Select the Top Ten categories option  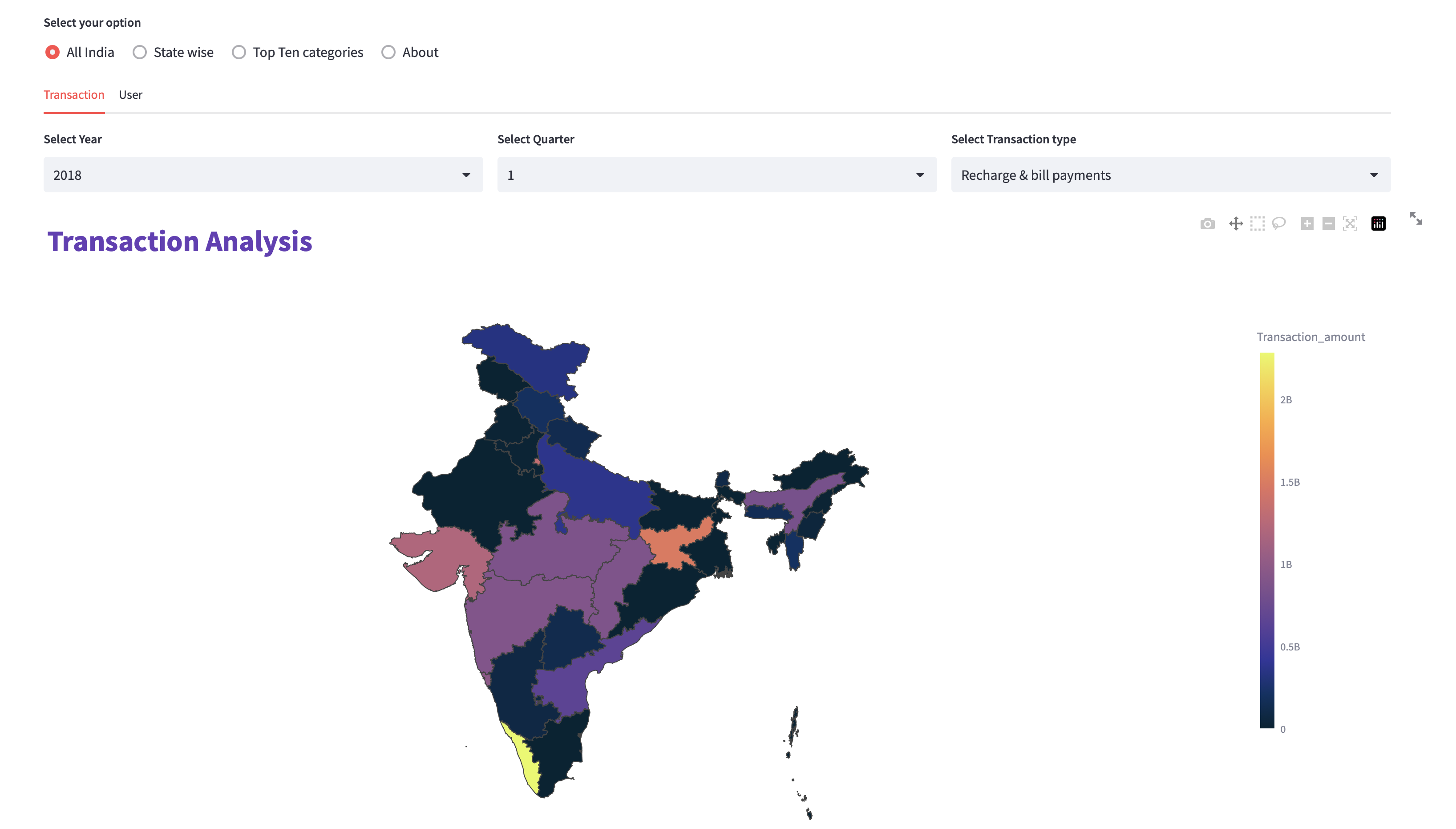pyautogui.click(x=239, y=52)
